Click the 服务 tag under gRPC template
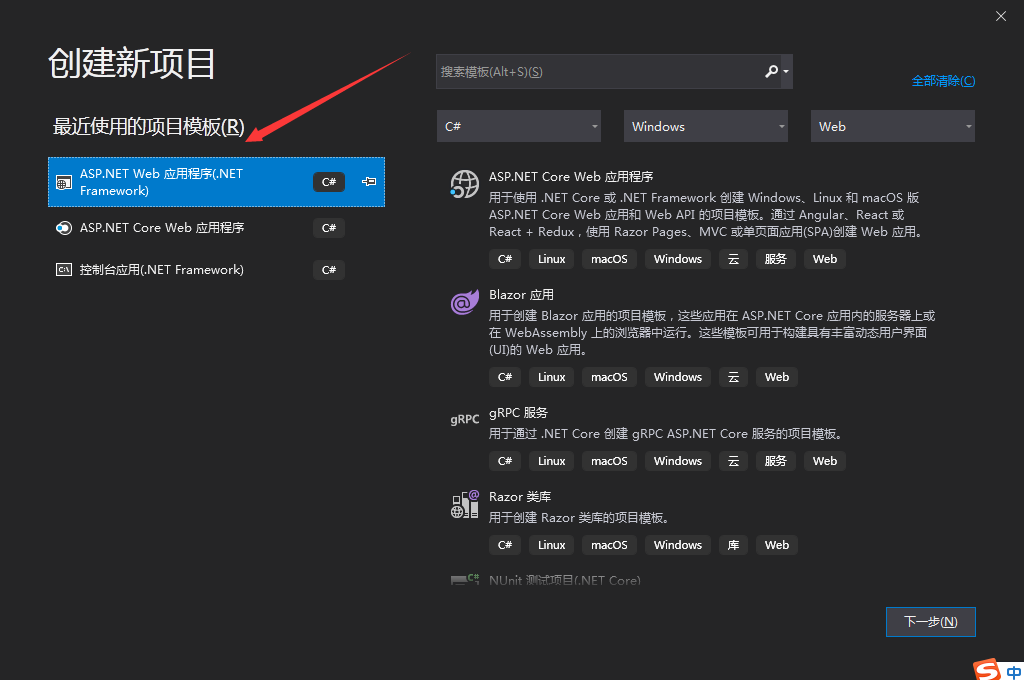The width and height of the screenshot is (1024, 680). coord(775,461)
